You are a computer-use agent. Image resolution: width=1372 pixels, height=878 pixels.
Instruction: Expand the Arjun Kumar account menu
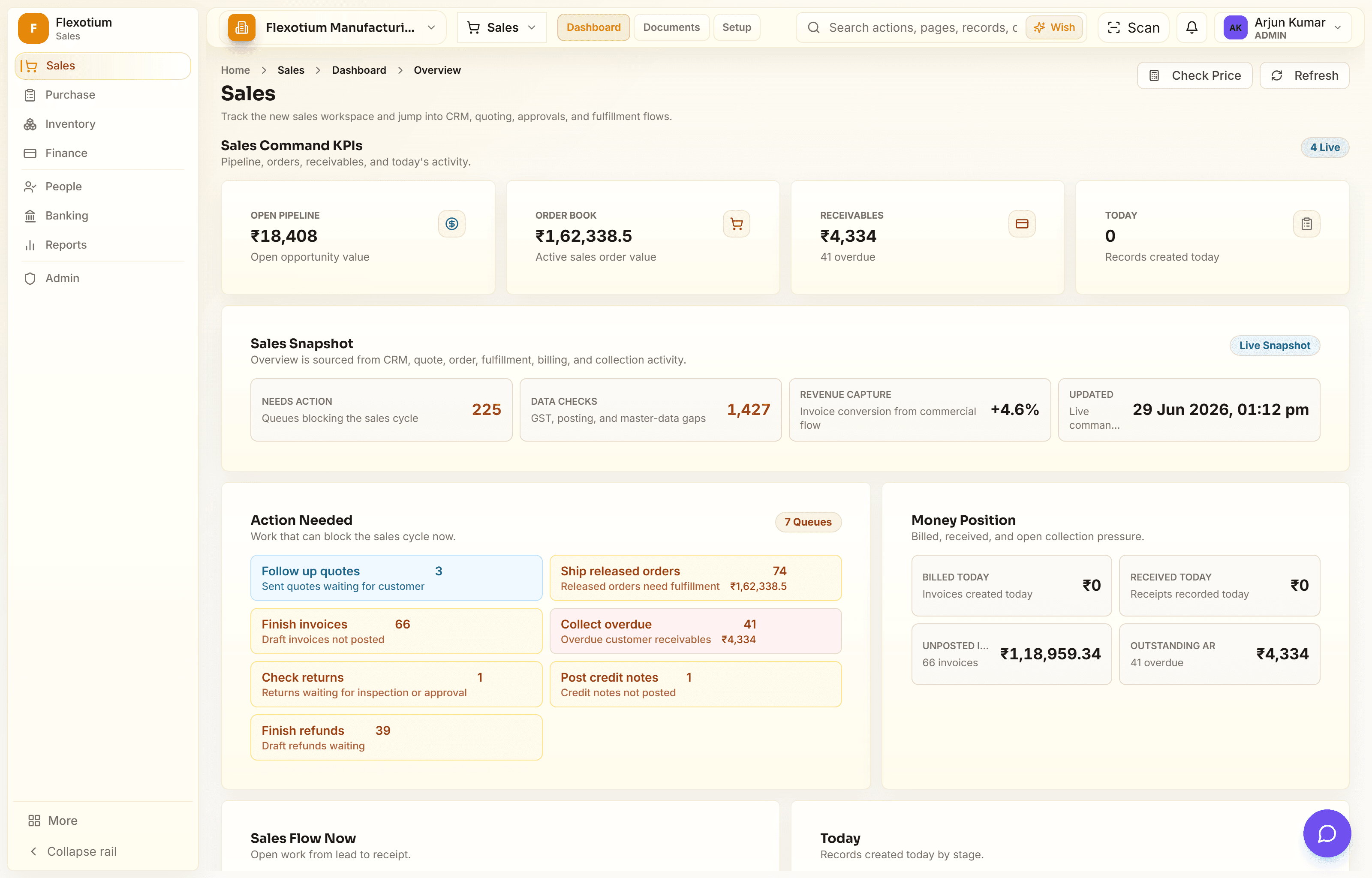click(1283, 27)
